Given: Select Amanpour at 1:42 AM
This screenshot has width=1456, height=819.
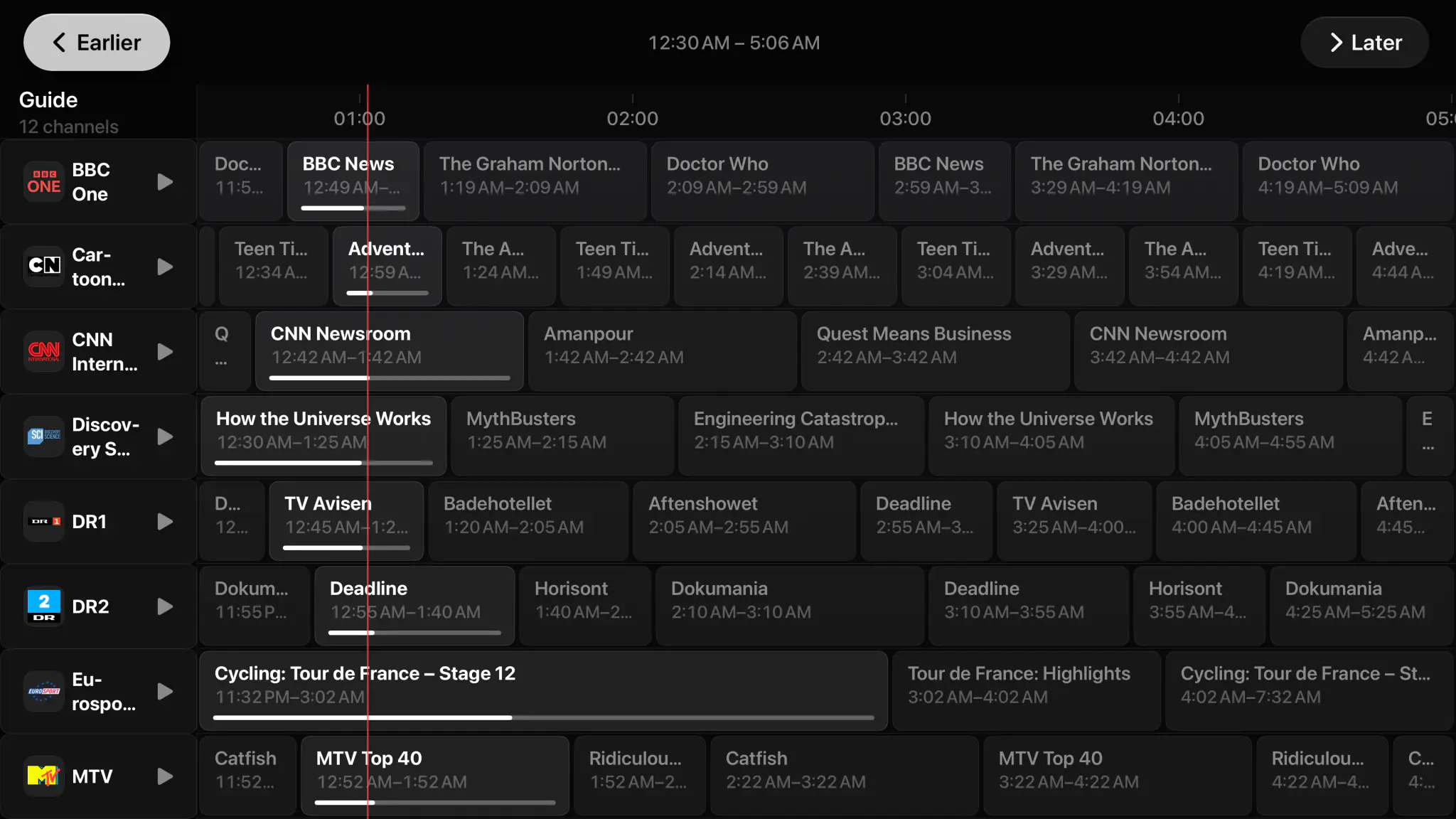Looking at the screenshot, I should [663, 351].
